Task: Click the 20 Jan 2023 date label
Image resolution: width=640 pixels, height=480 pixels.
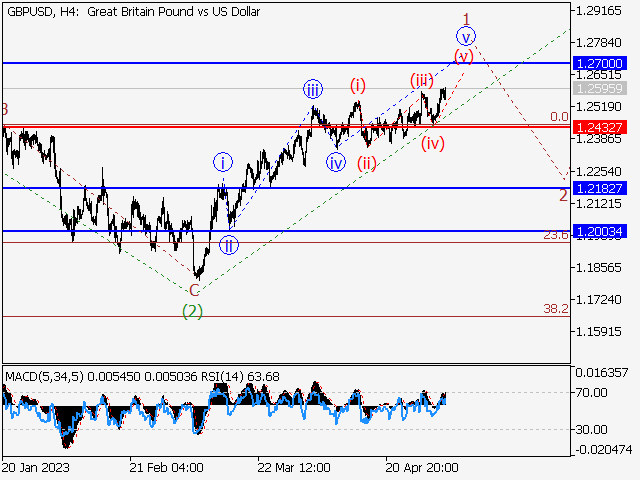Action: coord(36,467)
